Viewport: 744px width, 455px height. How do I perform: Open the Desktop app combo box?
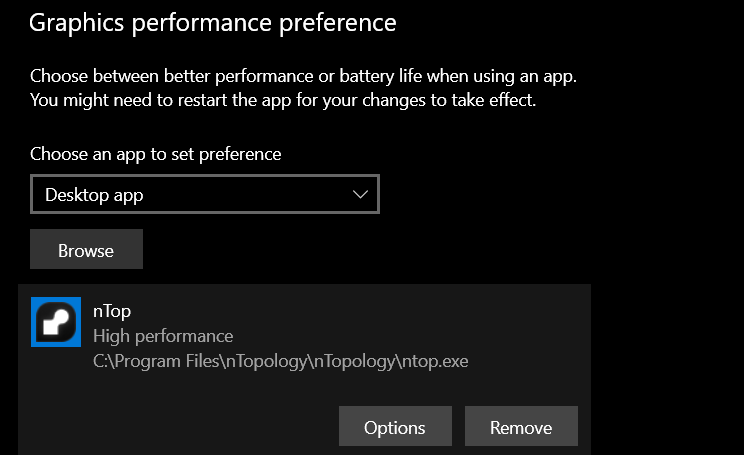click(205, 195)
